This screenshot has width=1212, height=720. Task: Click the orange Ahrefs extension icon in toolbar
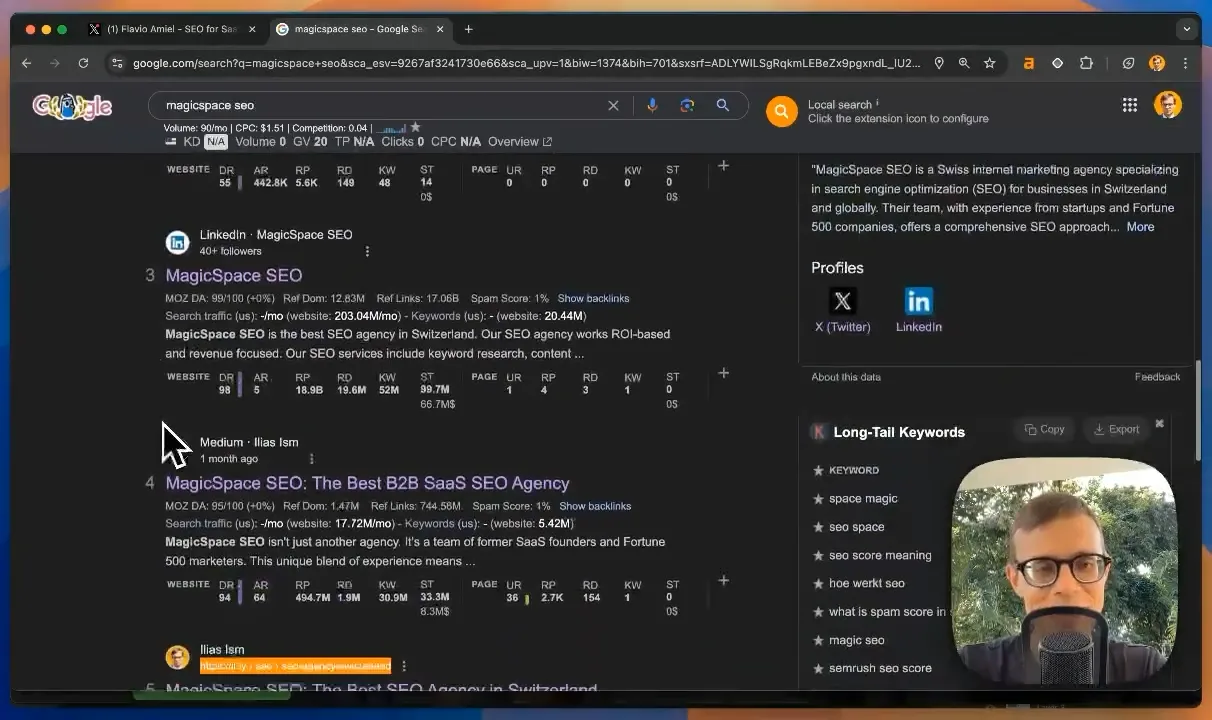pos(1028,63)
